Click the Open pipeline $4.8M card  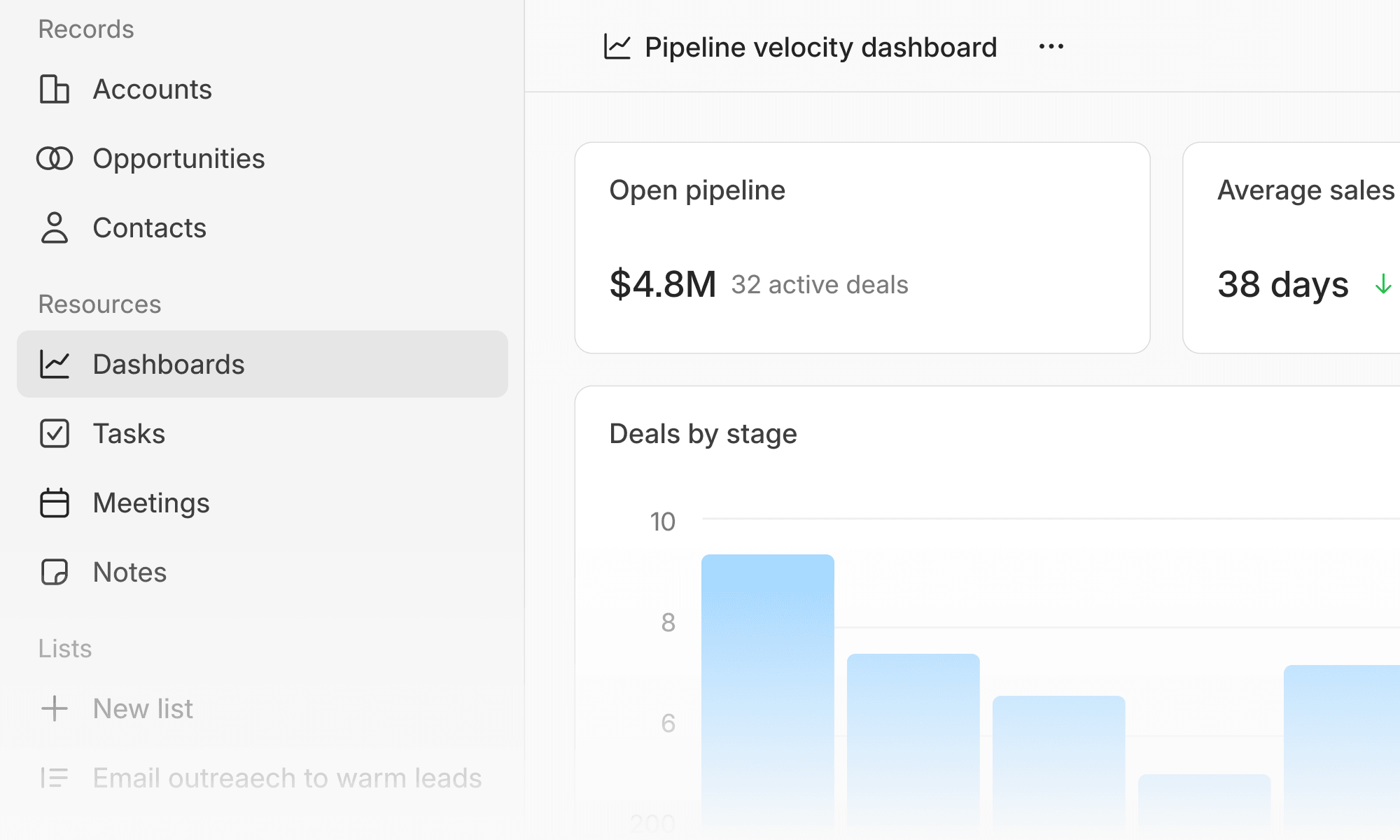click(862, 248)
